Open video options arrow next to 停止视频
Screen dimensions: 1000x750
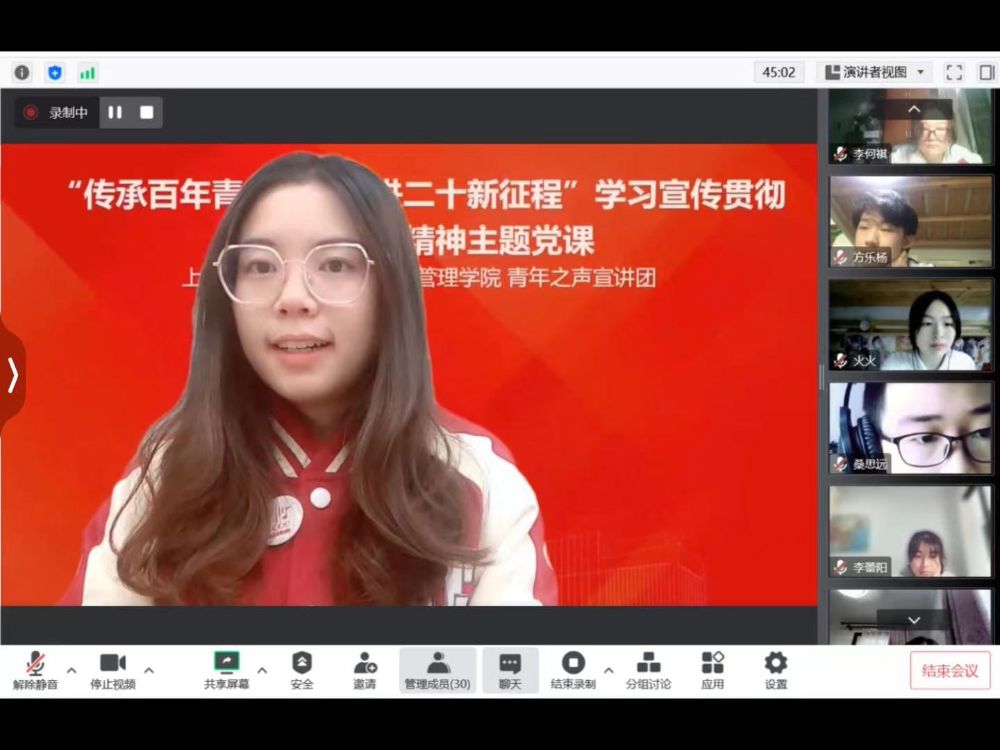point(149,670)
